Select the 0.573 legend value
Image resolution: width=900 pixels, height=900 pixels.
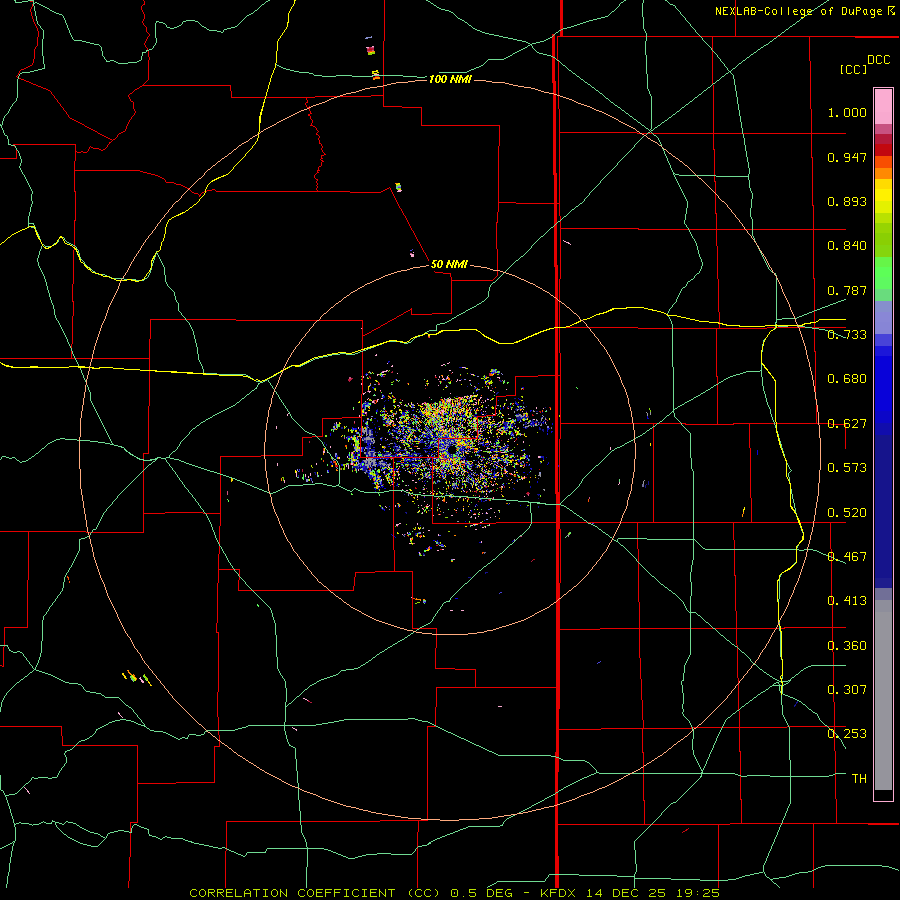847,468
